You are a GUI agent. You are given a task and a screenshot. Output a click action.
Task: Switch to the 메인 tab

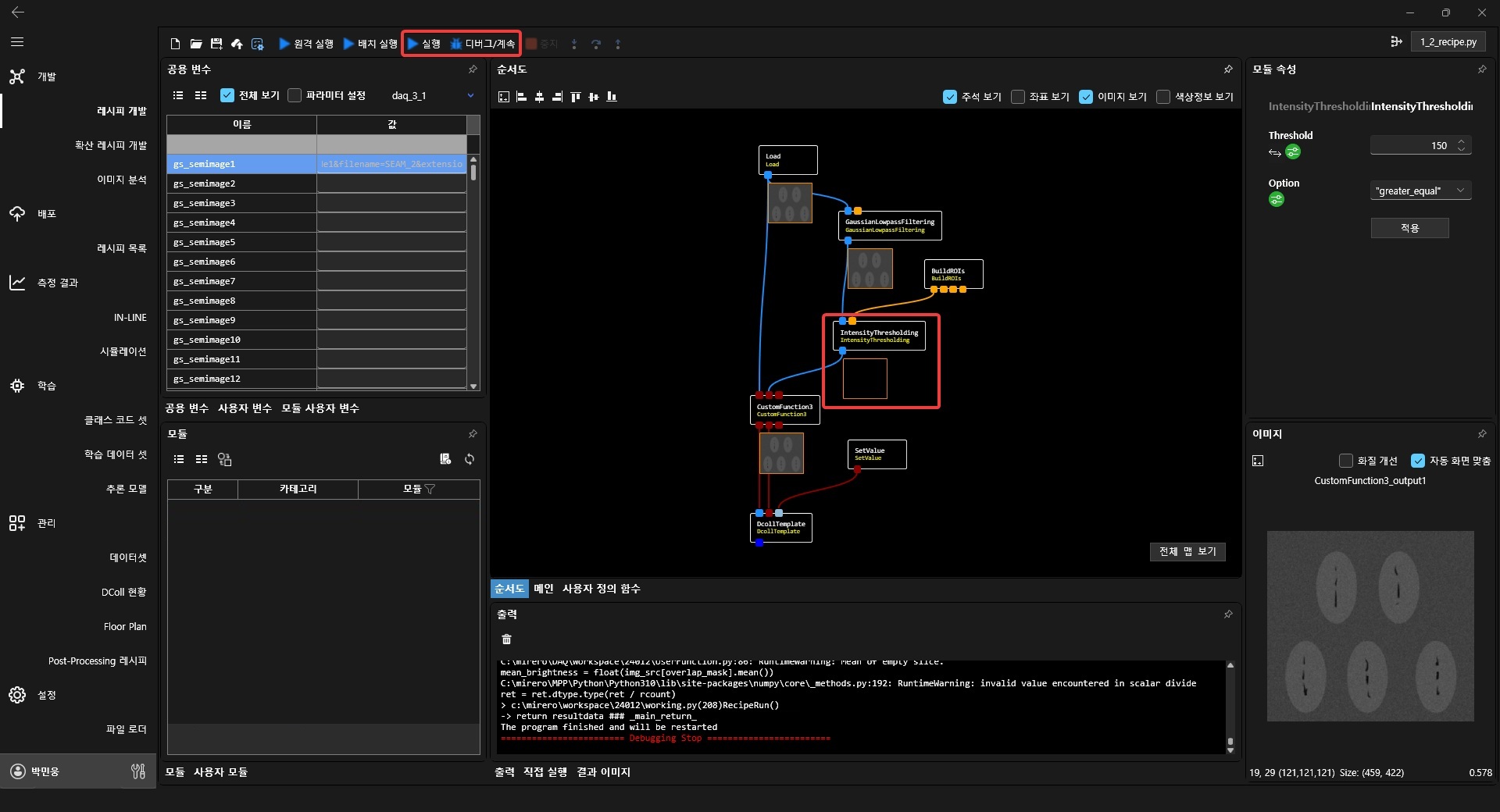click(544, 589)
